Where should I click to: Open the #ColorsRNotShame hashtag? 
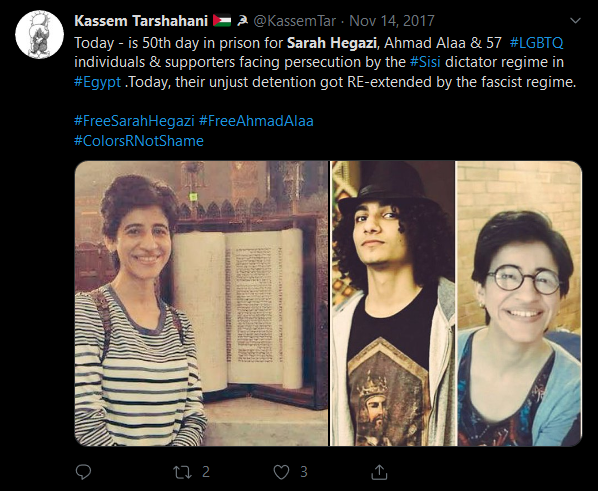tap(139, 141)
